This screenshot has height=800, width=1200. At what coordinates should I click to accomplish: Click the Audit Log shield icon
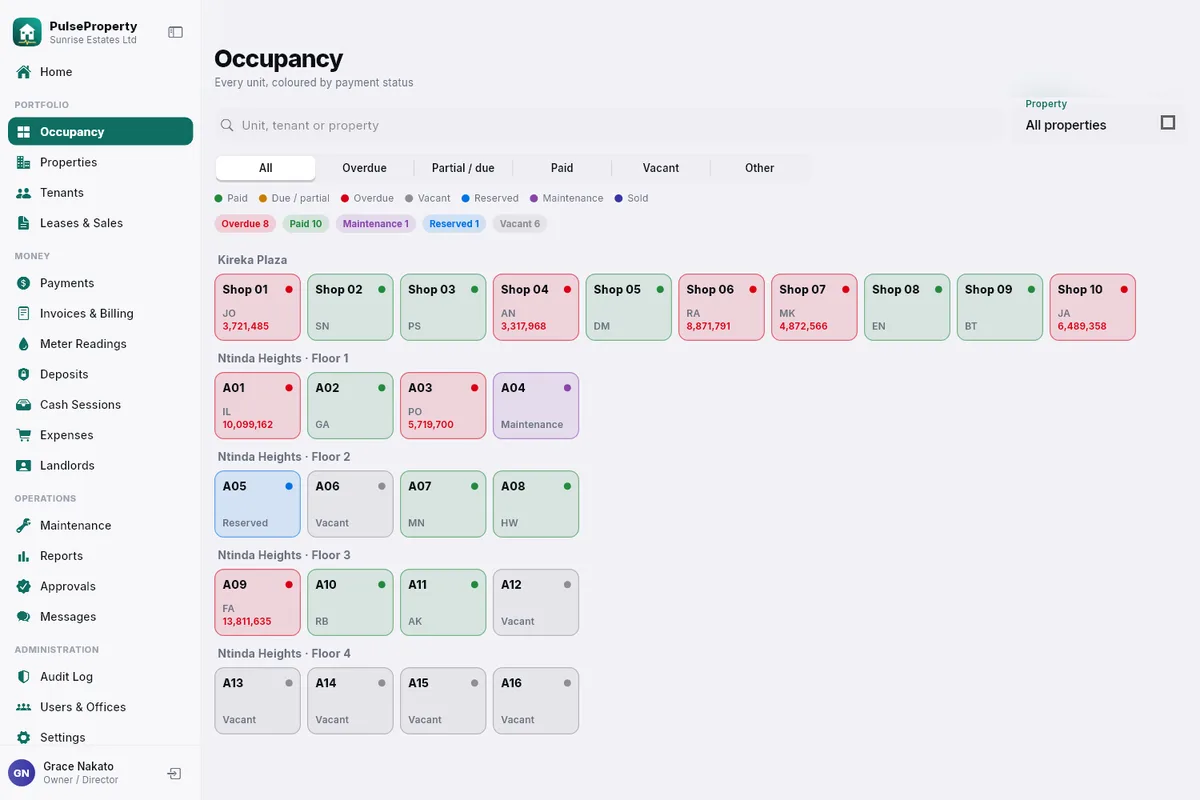click(x=23, y=677)
